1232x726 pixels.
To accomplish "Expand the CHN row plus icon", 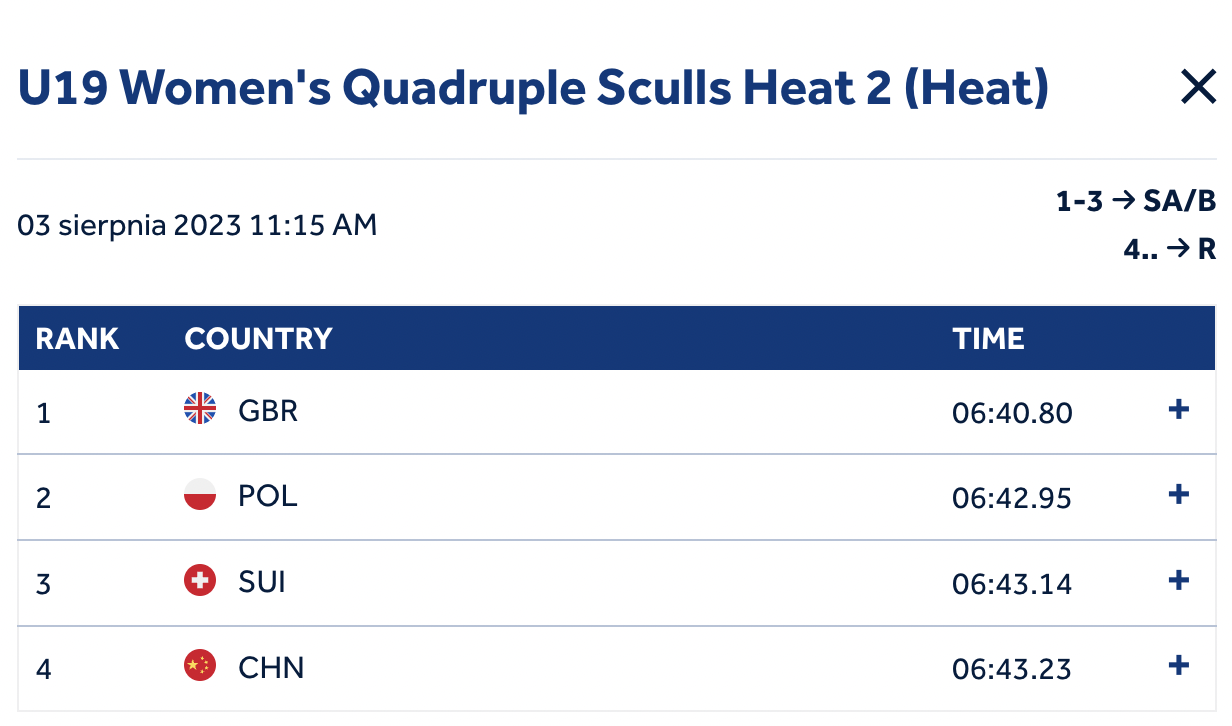I will [1179, 665].
